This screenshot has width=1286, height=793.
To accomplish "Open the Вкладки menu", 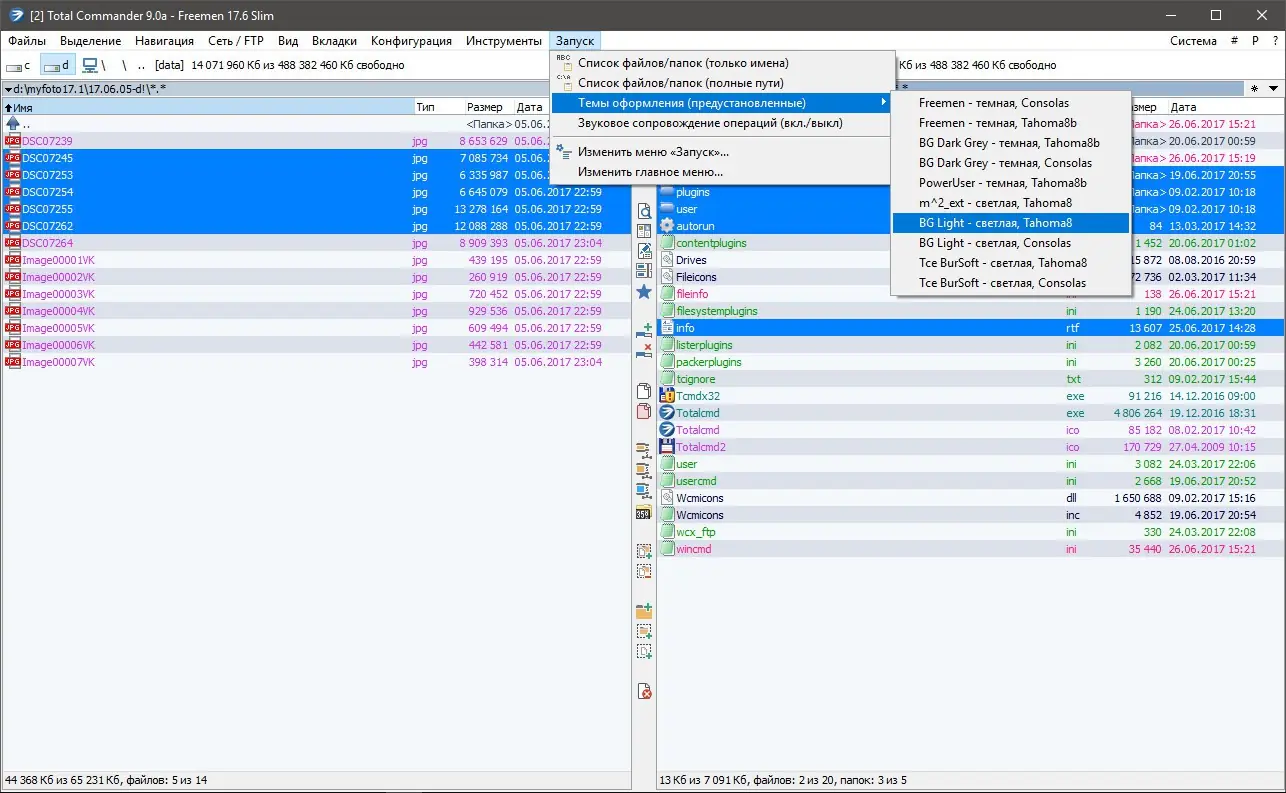I will (x=334, y=41).
